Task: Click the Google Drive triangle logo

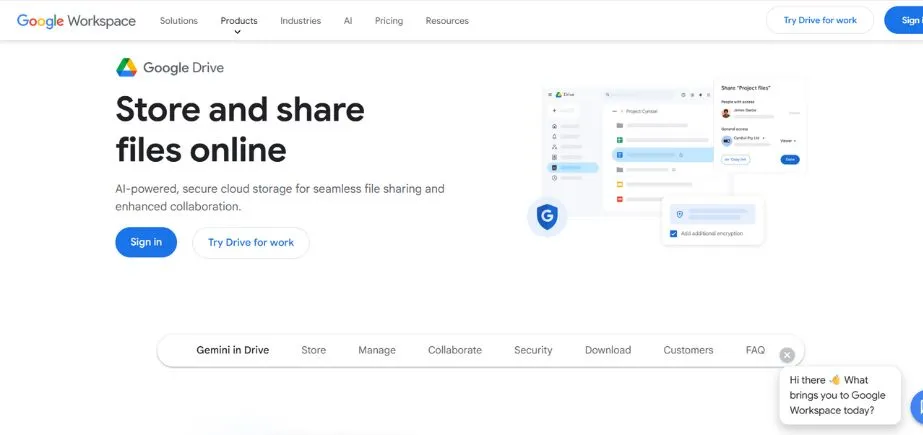Action: 127,68
